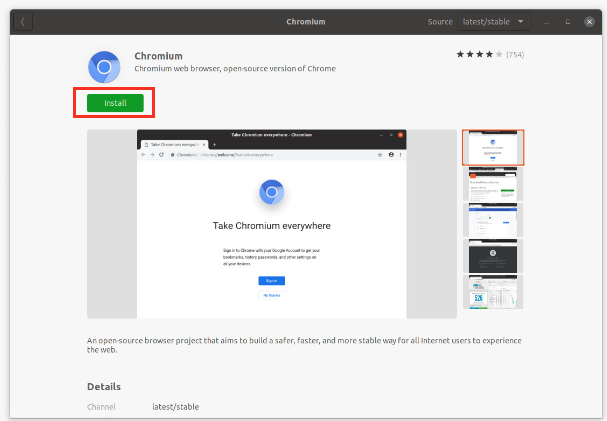Close the Chromium software window
The height and width of the screenshot is (421, 607).
pyautogui.click(x=589, y=22)
